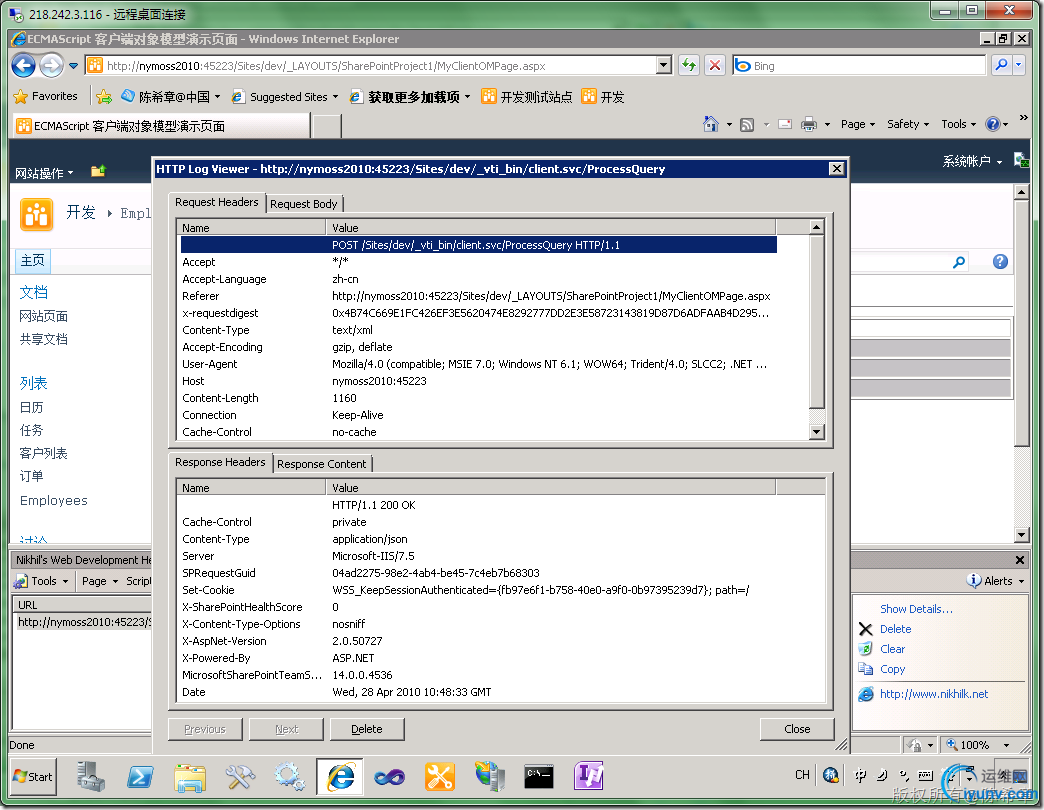Image resolution: width=1044 pixels, height=810 pixels.
Task: Open Internet Explorer taskbar icon
Action: click(x=340, y=777)
